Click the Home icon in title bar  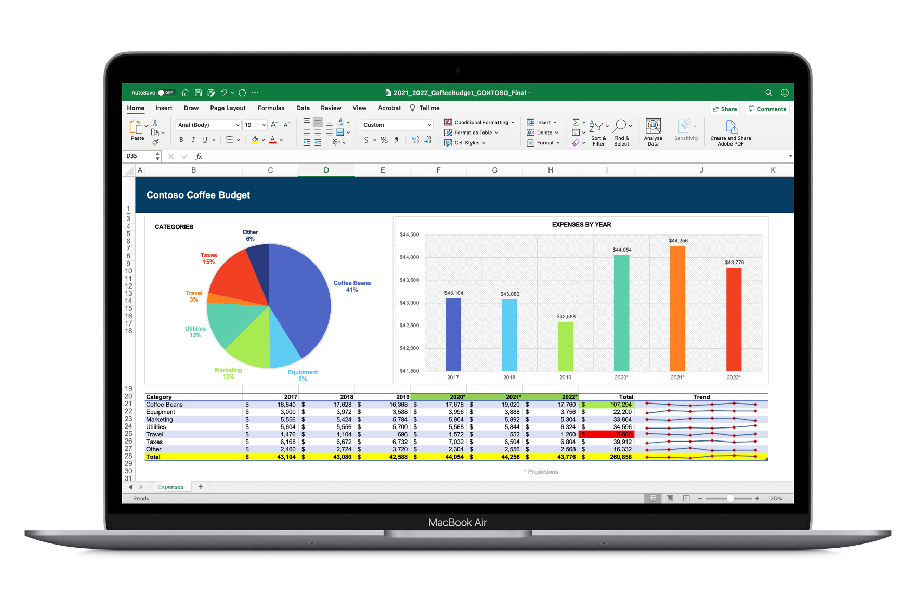tap(185, 93)
